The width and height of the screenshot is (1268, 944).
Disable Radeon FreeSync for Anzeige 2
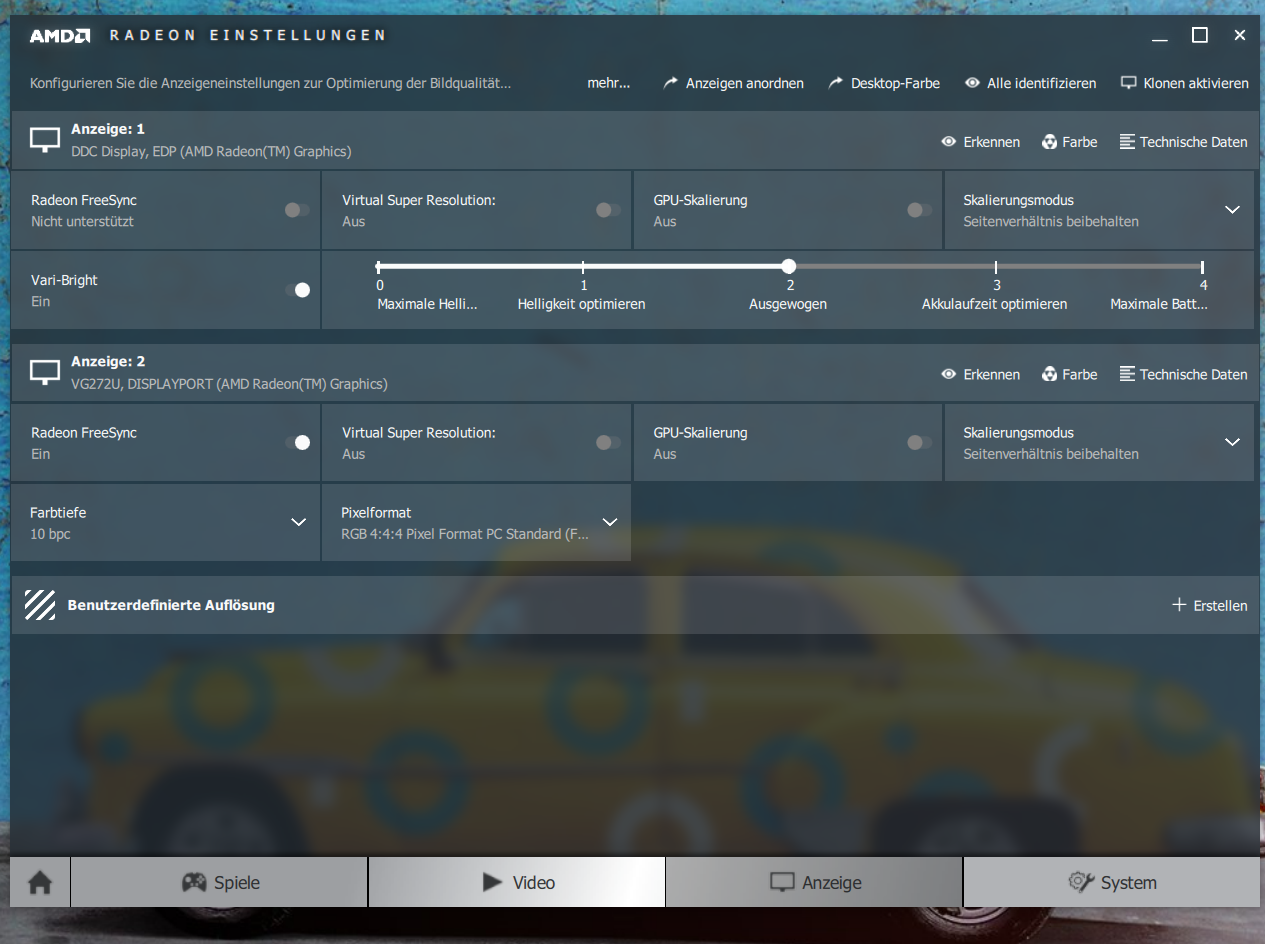(297, 442)
